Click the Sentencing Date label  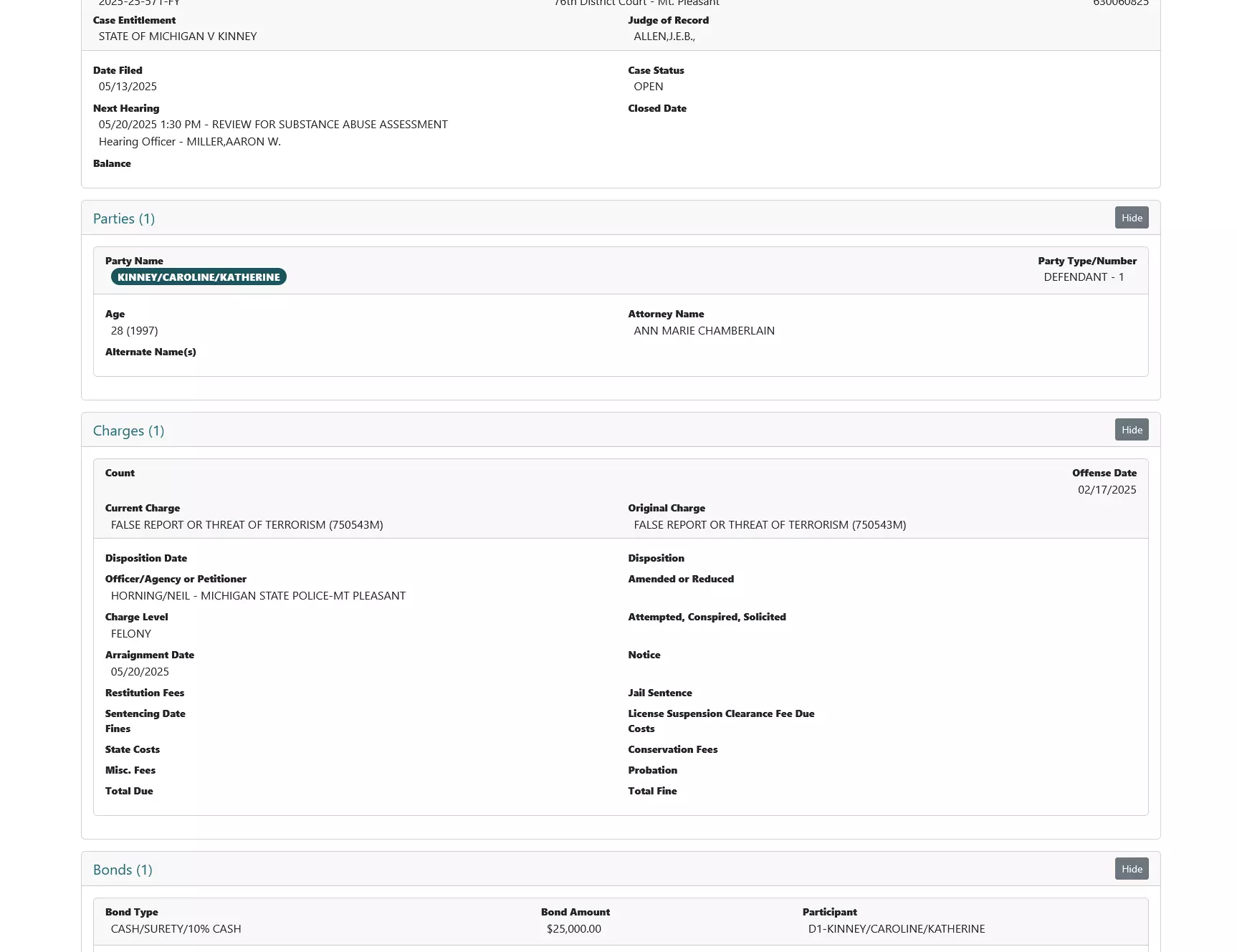(145, 713)
